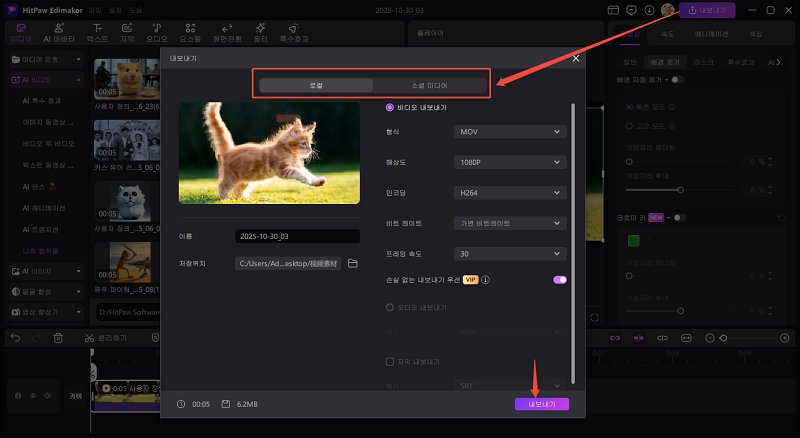Open the 텍스트 (Text) tool in toolbar
Viewport: 800px width, 438px height.
tap(97, 32)
